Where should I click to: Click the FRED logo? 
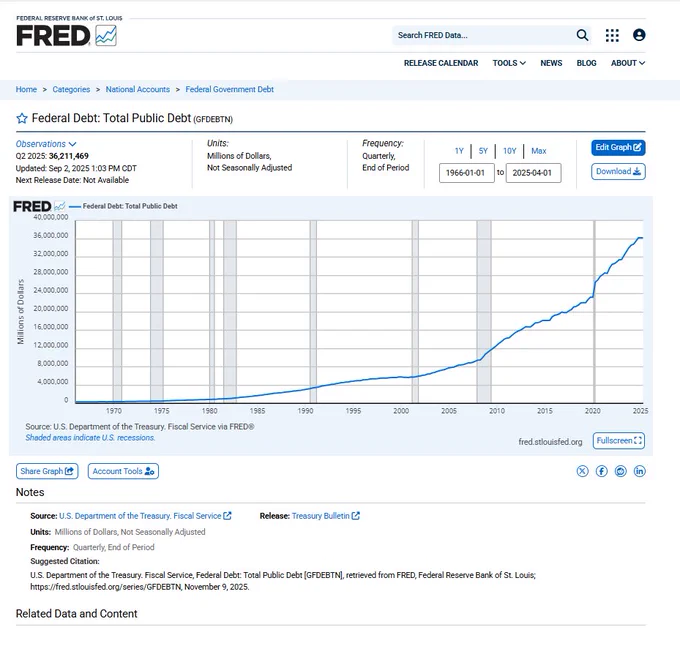[66, 34]
